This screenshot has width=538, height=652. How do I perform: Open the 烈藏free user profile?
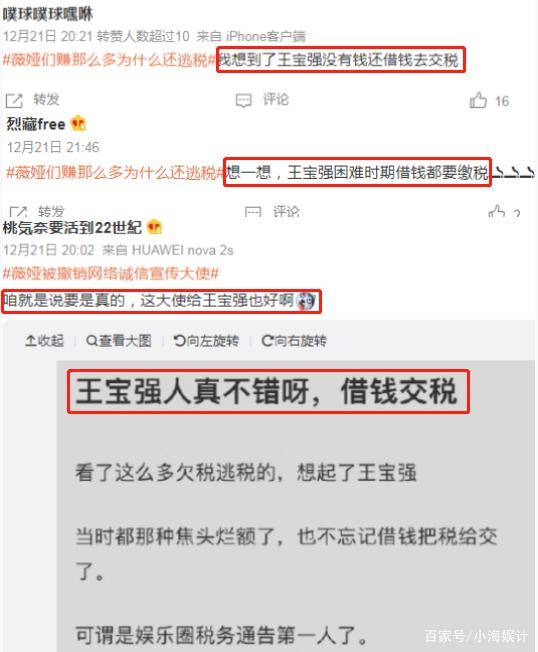coord(36,124)
